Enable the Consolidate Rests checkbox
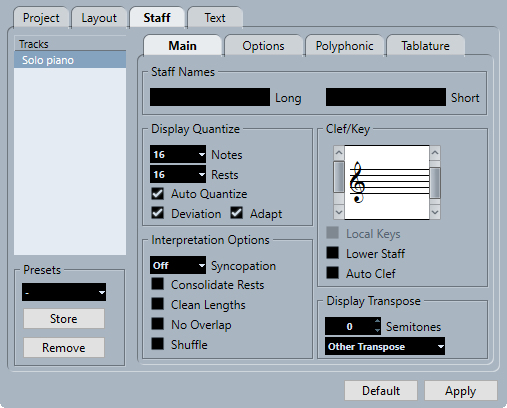The height and width of the screenshot is (408, 507). pyautogui.click(x=158, y=284)
